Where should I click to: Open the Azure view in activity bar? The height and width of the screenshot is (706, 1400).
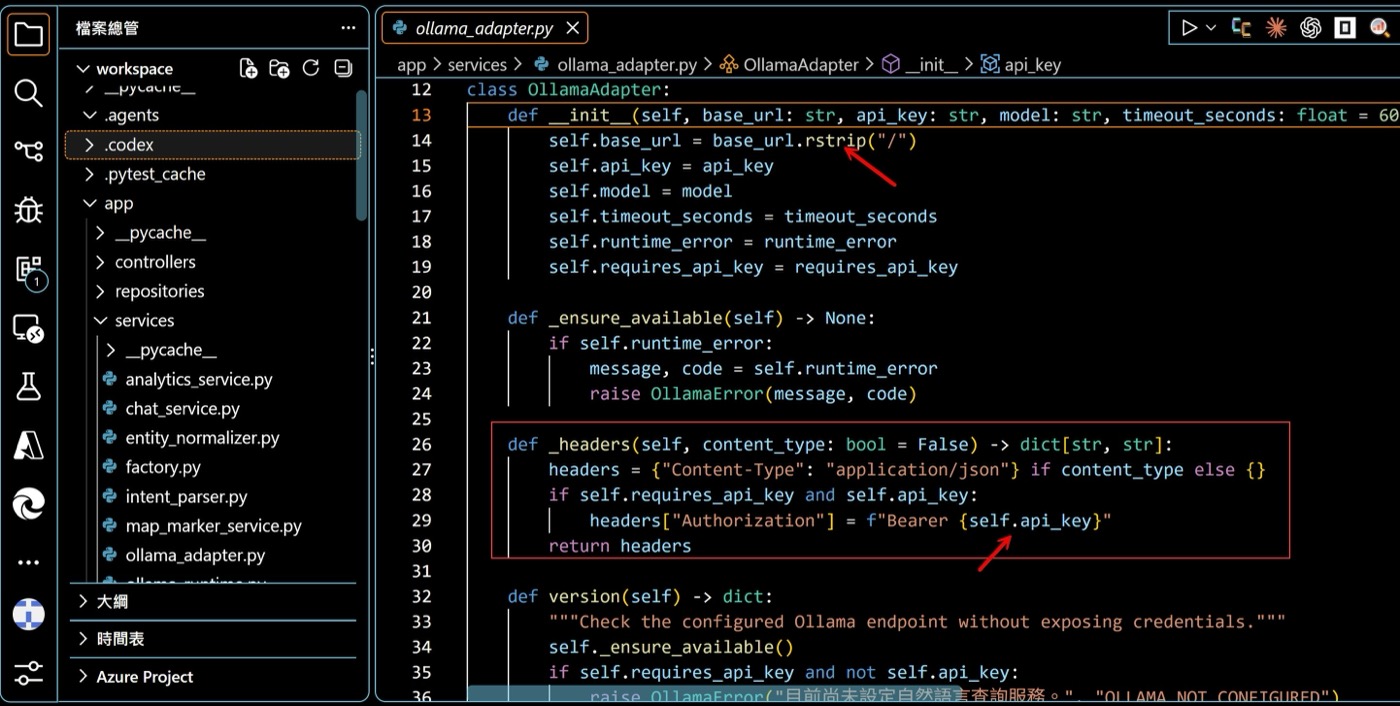click(28, 445)
